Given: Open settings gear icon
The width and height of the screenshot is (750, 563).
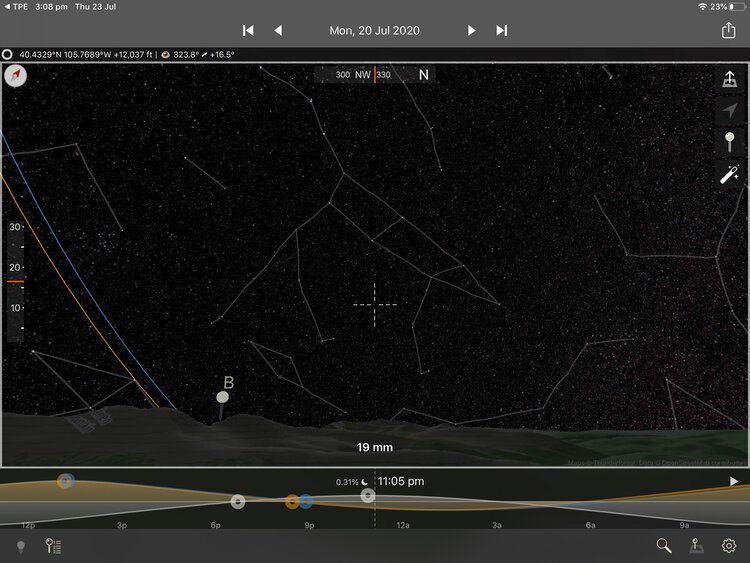Looking at the screenshot, I should [729, 545].
